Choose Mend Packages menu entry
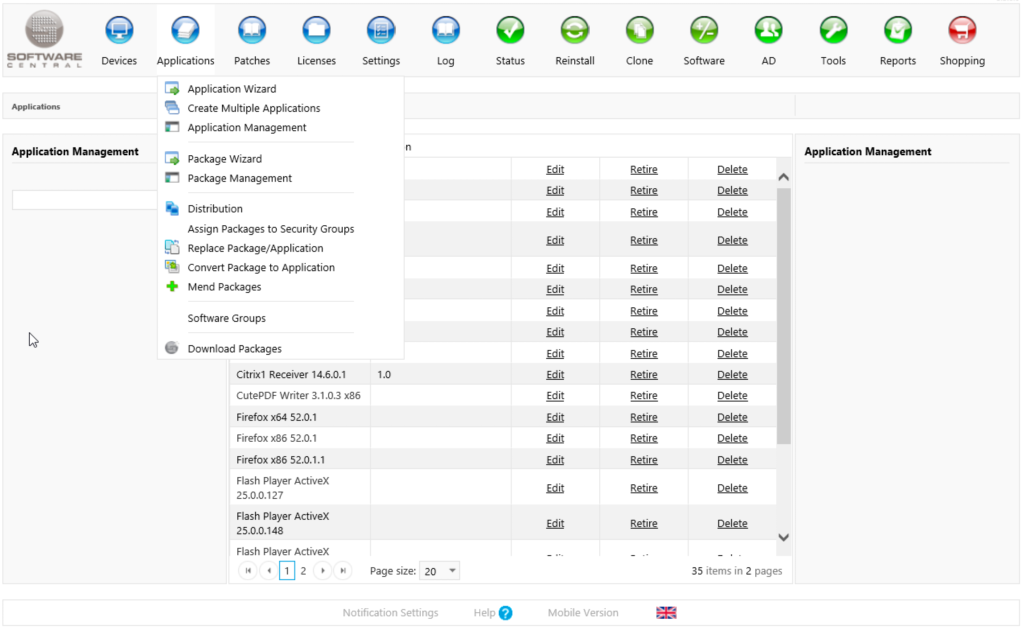1024x630 pixels. [224, 287]
